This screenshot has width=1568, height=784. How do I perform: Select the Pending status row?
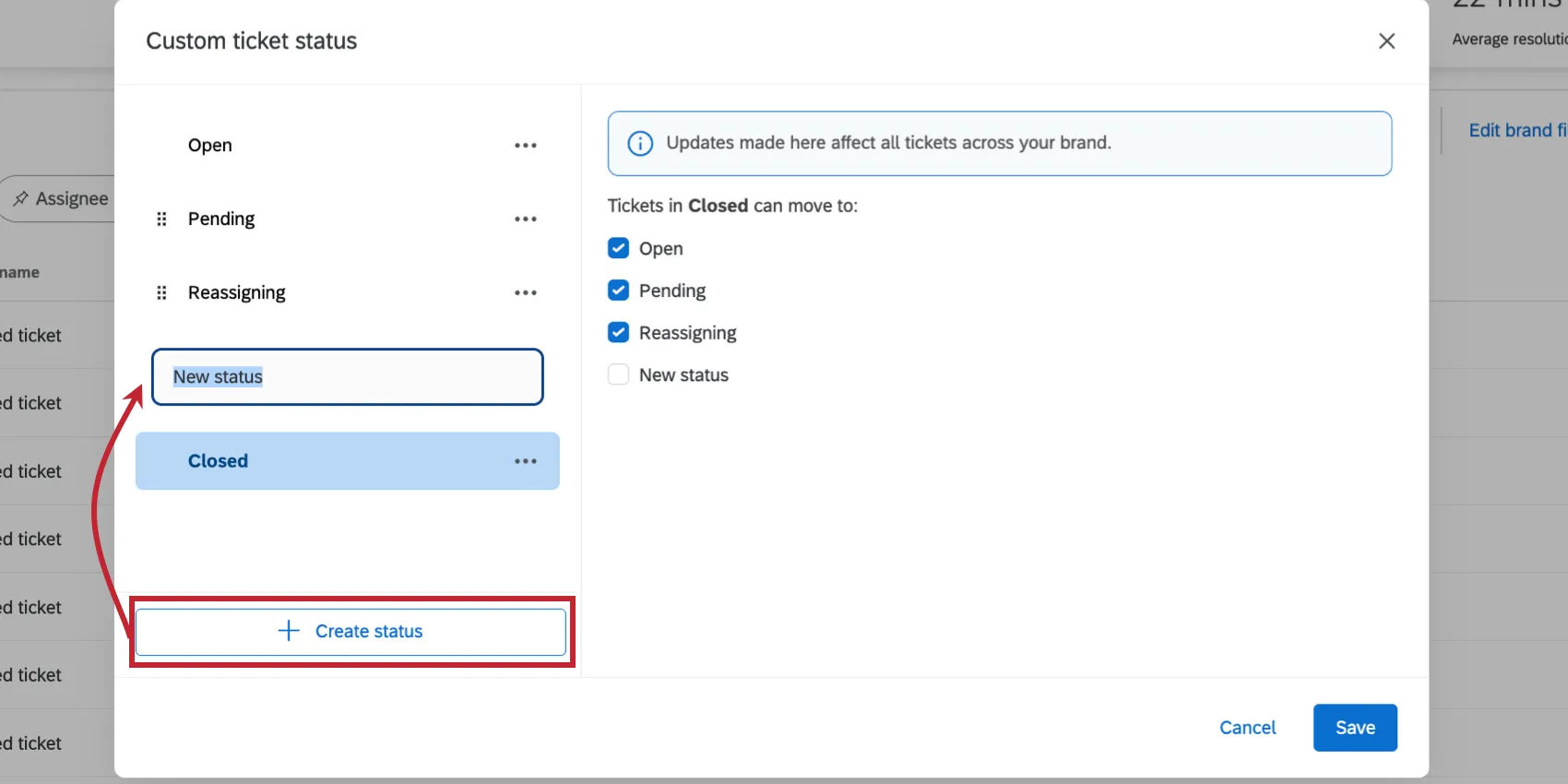347,219
